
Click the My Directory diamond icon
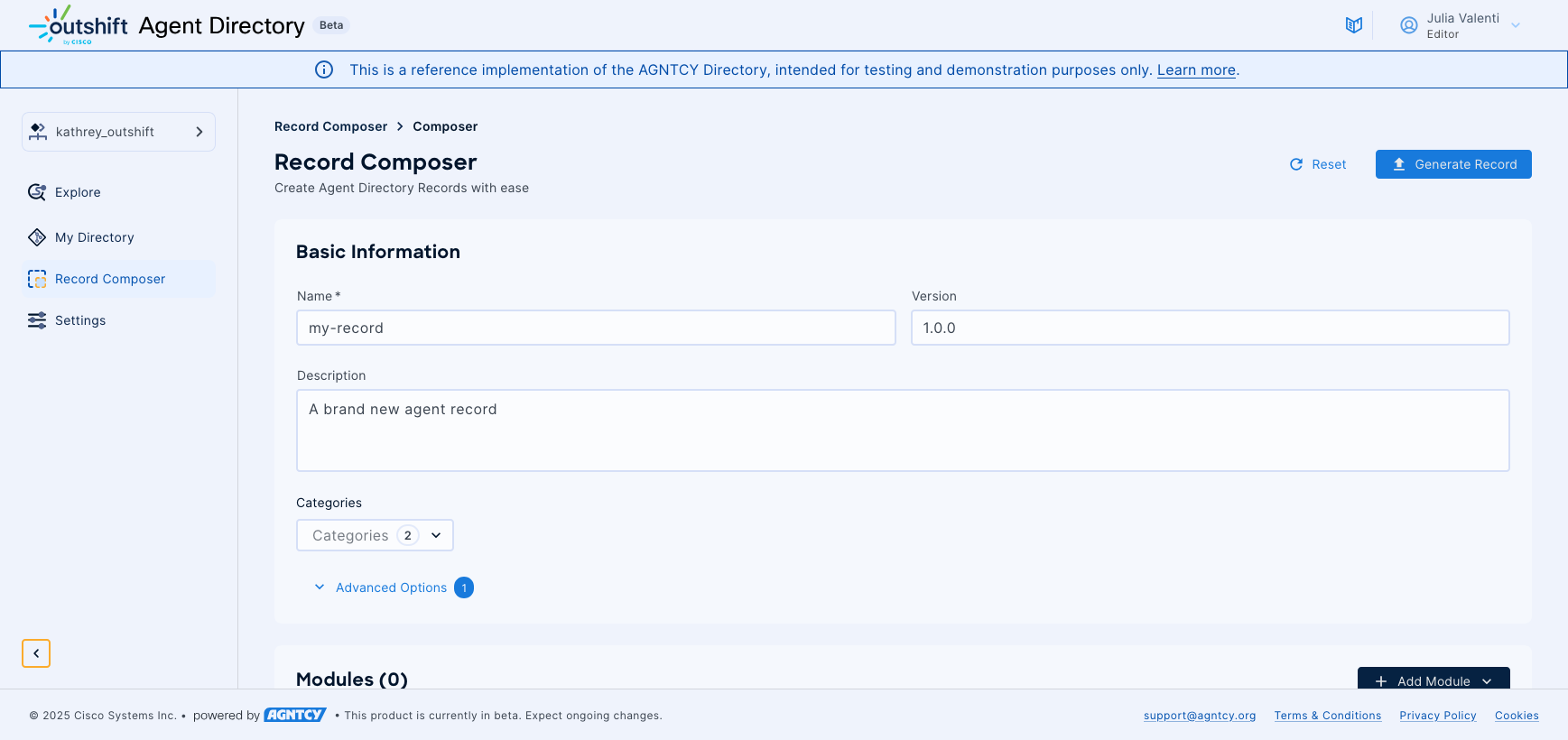37,237
